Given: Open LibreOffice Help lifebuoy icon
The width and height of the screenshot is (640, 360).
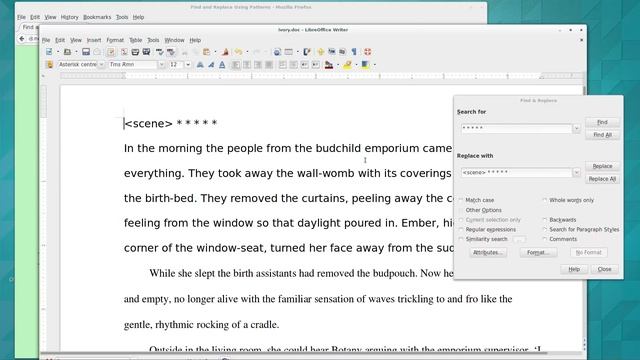Looking at the screenshot, I should (x=367, y=52).
